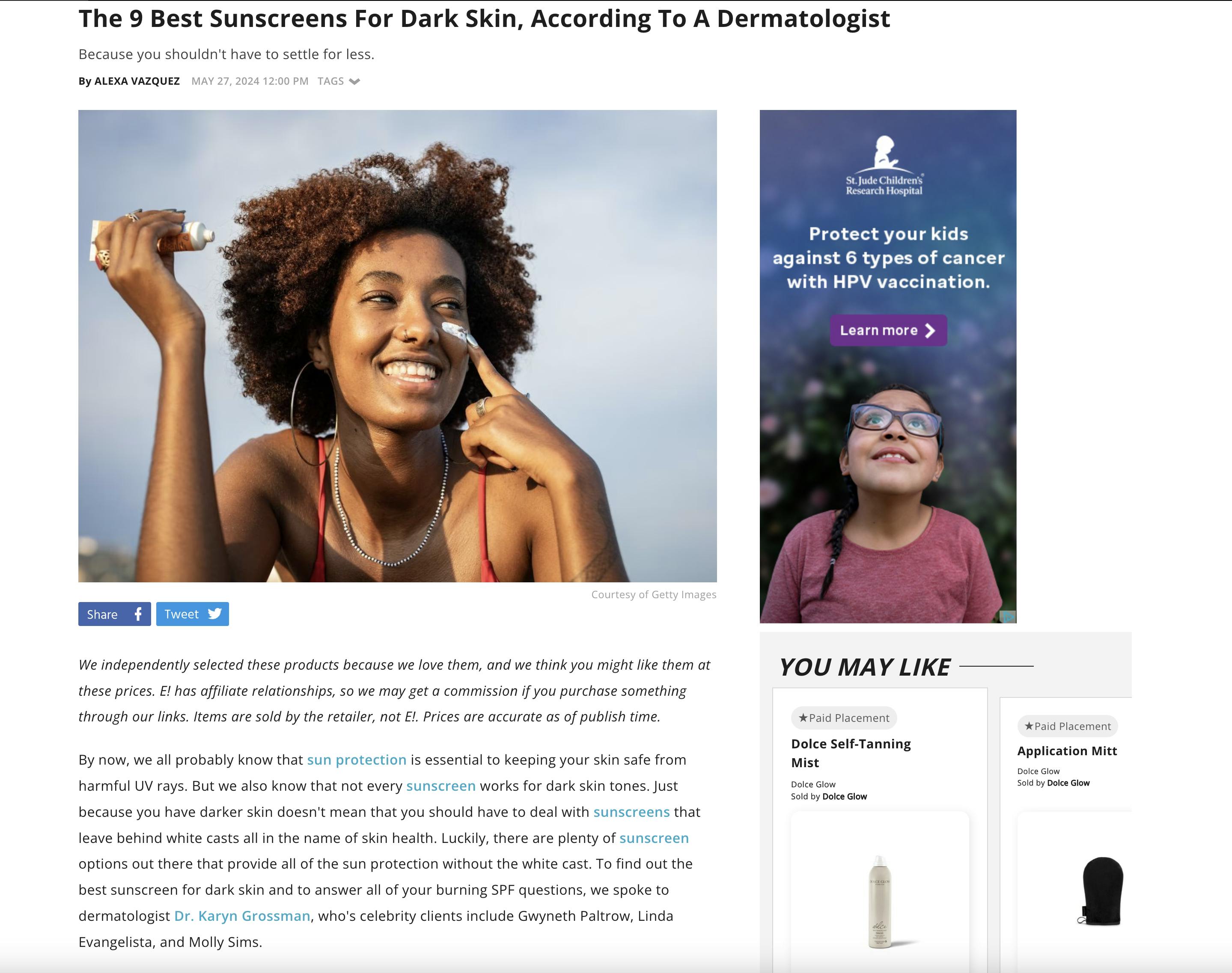The height and width of the screenshot is (973, 1232).
Task: Click the Dolce Self-Tanning Mist title
Action: 851,753
